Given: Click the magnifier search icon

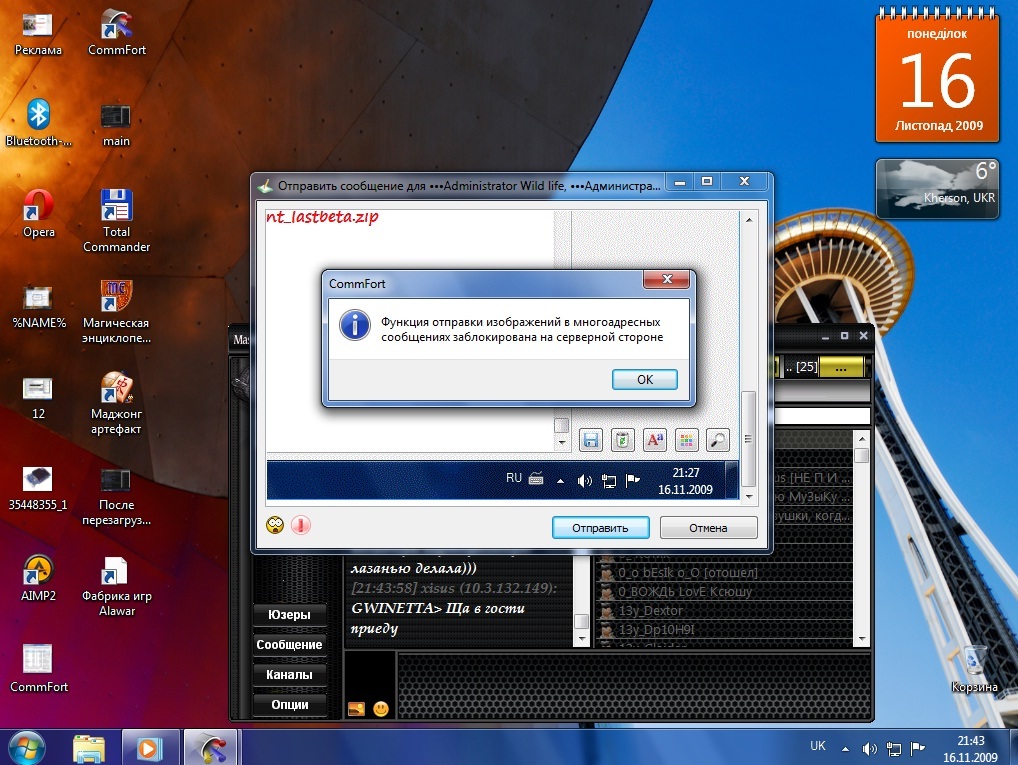Looking at the screenshot, I should 717,439.
